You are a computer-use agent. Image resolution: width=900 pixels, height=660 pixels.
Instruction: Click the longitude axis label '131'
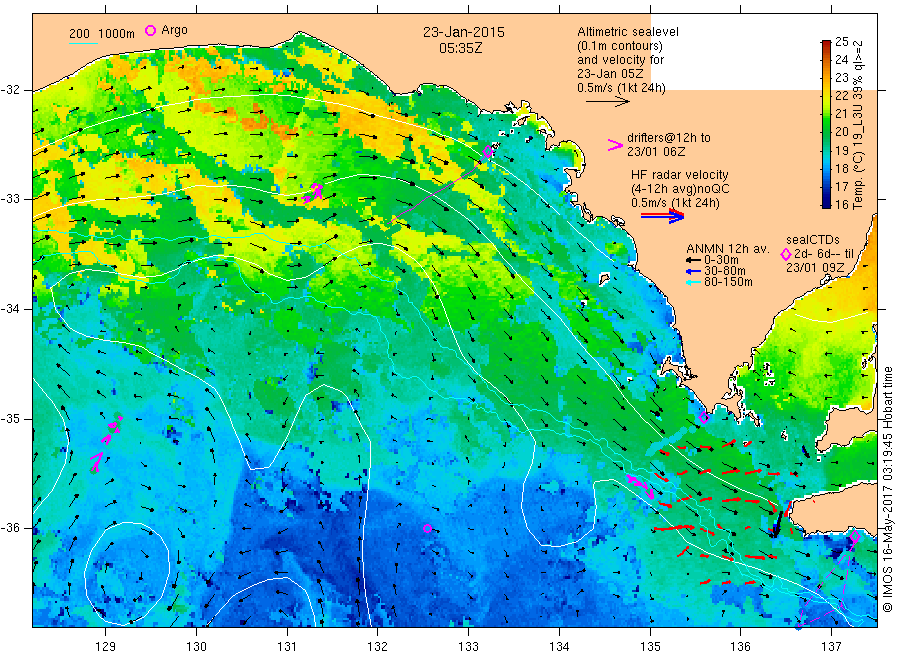click(x=287, y=647)
